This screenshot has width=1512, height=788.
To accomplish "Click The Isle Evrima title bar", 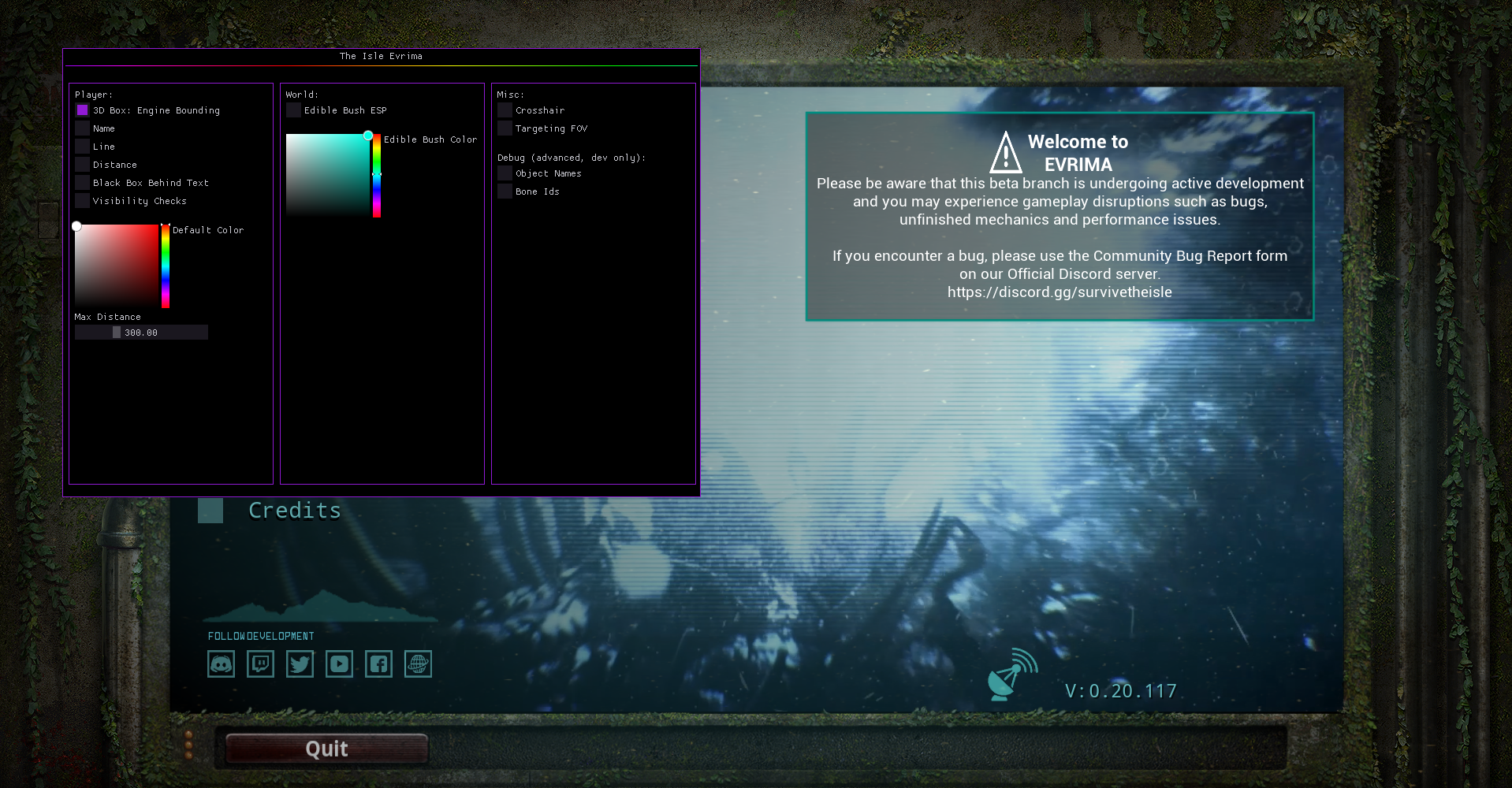I will coord(381,57).
